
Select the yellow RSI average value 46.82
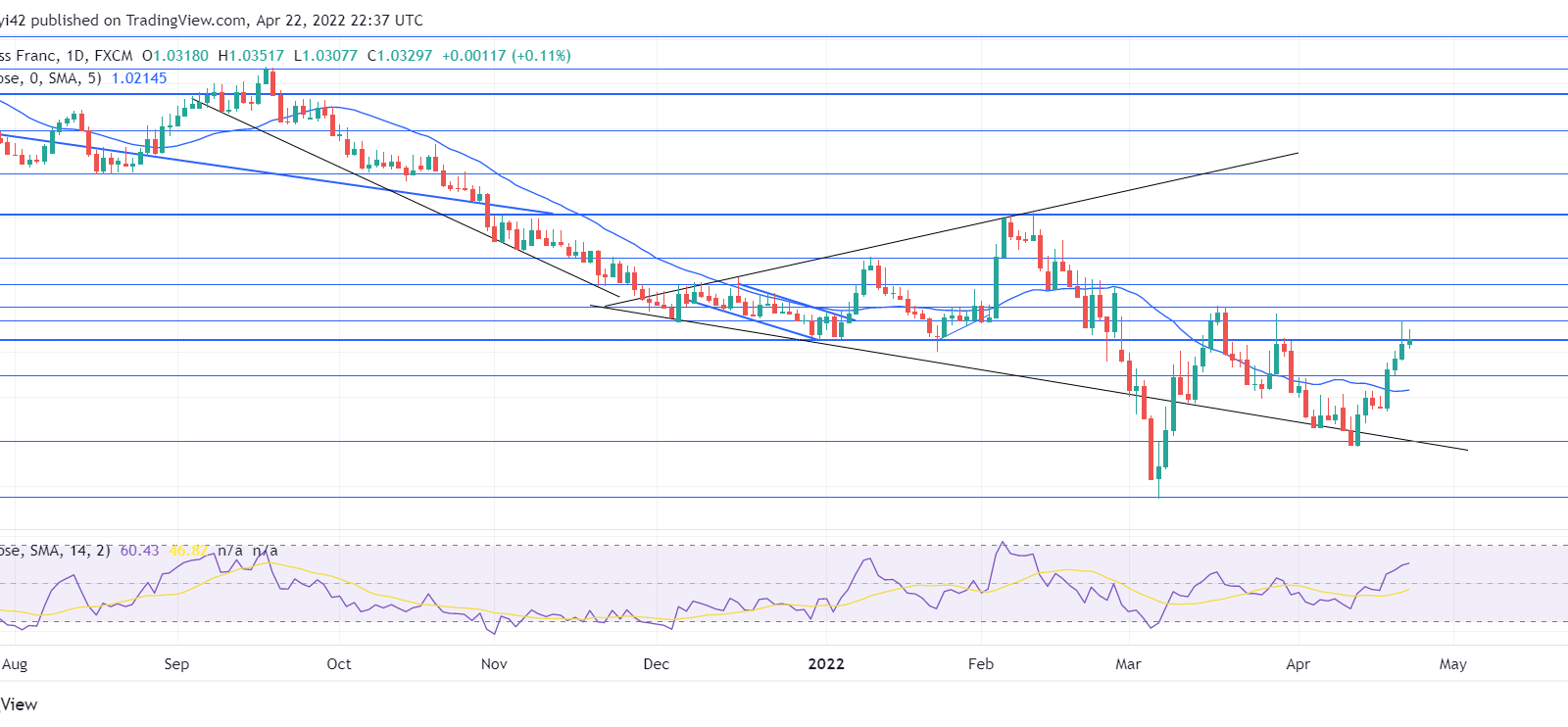tap(188, 551)
